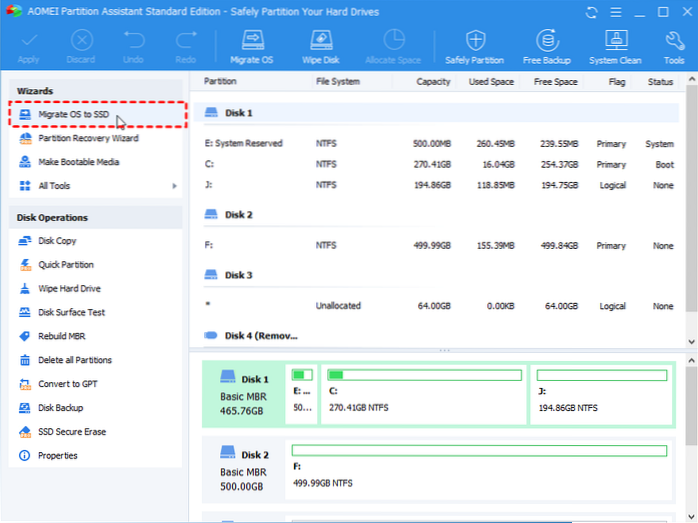Open the hamburger menu in title bar
Image resolution: width=698 pixels, height=523 pixels.
click(x=616, y=12)
